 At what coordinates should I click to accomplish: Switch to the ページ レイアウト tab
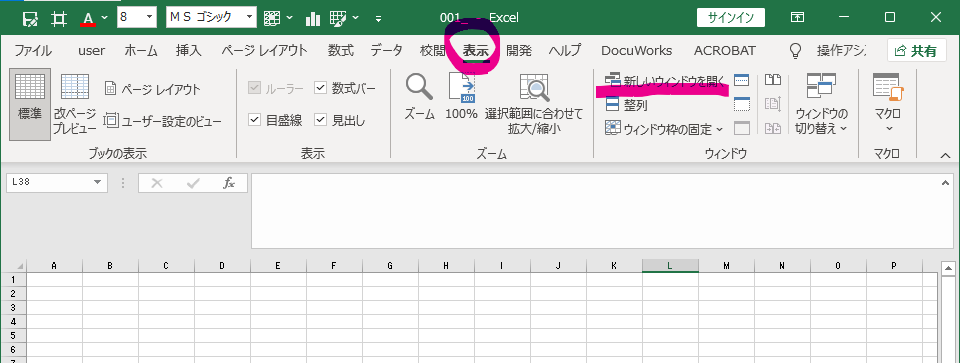(264, 51)
